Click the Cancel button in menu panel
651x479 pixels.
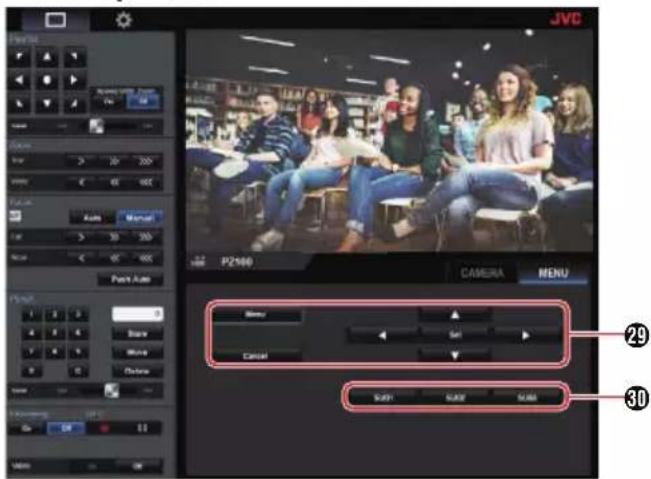coord(255,356)
